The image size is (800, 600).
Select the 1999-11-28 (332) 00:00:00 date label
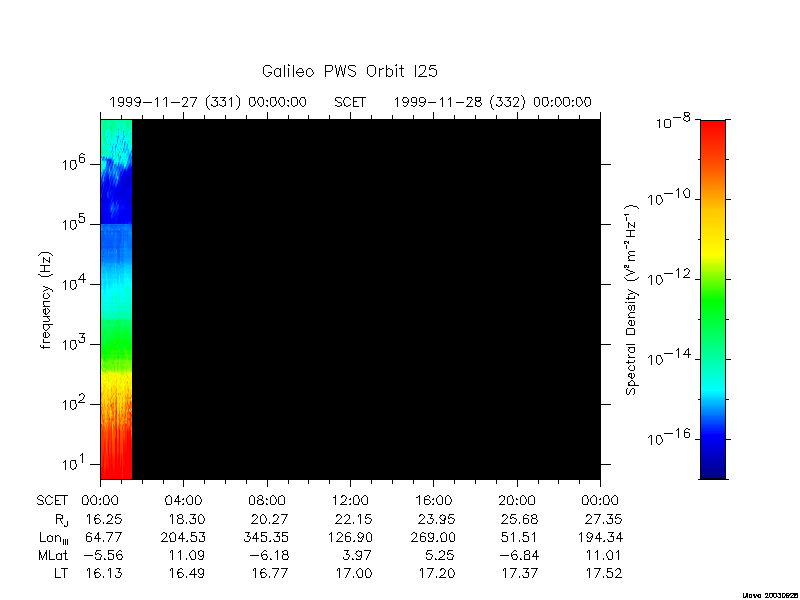pyautogui.click(x=492, y=103)
